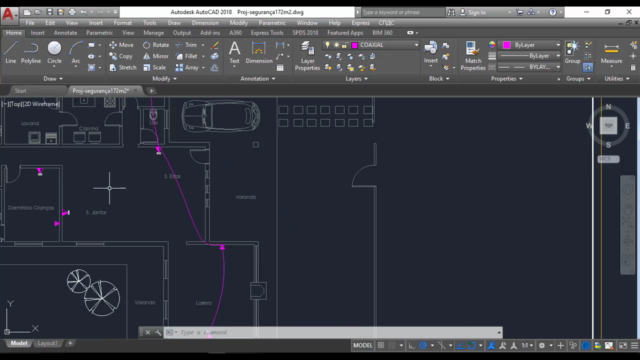640x360 pixels.
Task: Open the ByLayer color dropdown
Action: (531, 45)
